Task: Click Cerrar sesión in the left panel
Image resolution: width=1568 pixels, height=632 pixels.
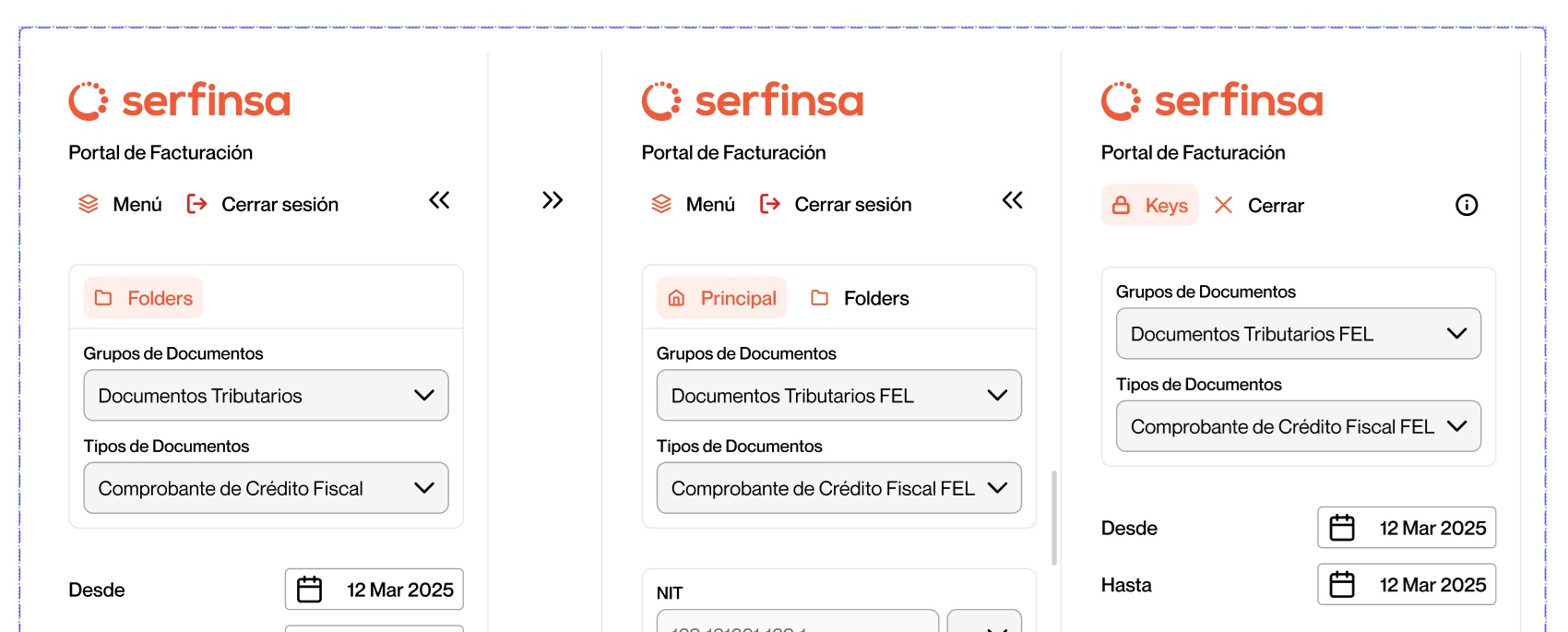Action: (263, 204)
